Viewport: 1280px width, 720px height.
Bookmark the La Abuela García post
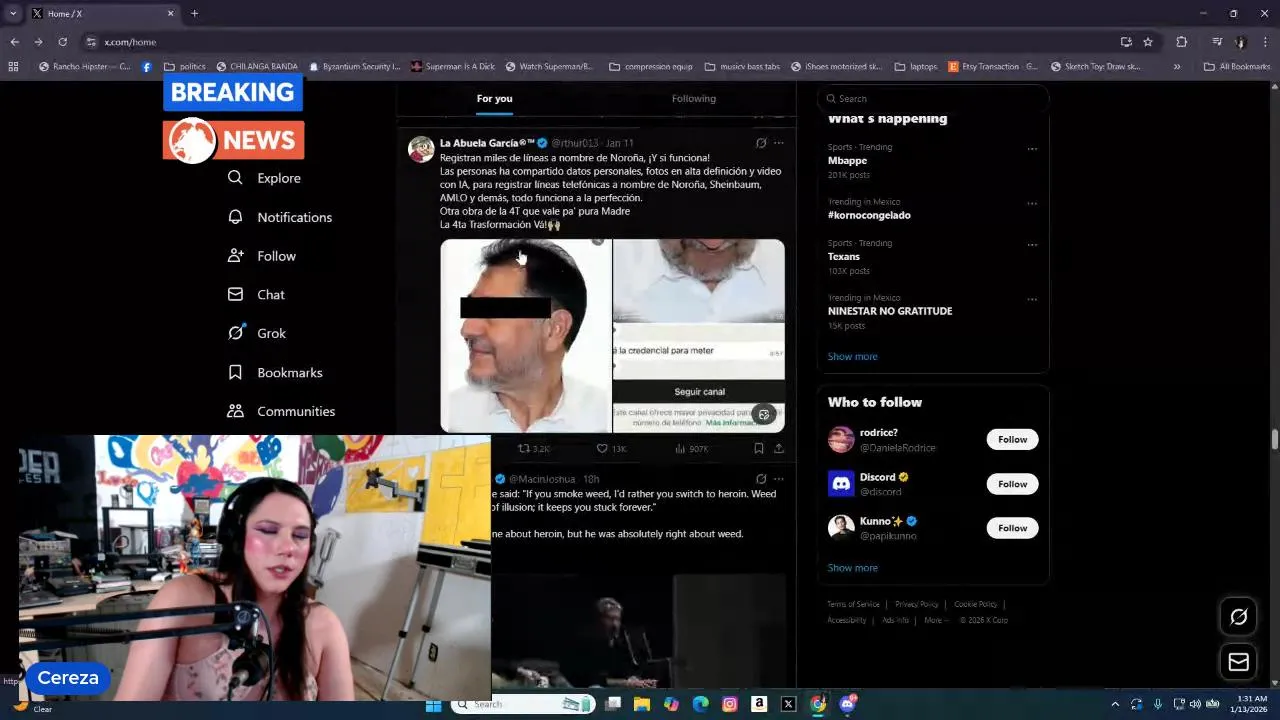coord(759,449)
